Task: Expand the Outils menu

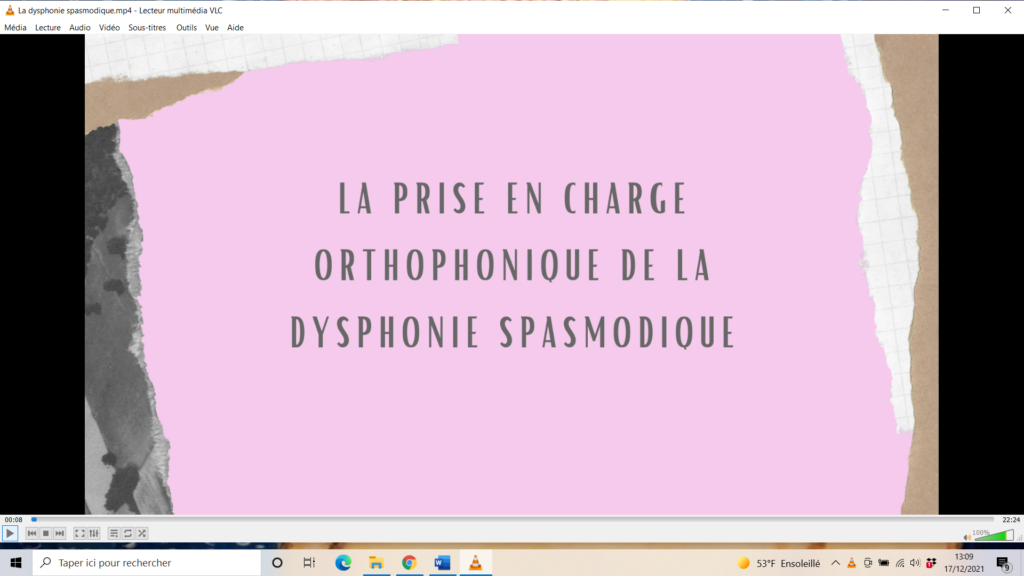Action: pyautogui.click(x=186, y=28)
